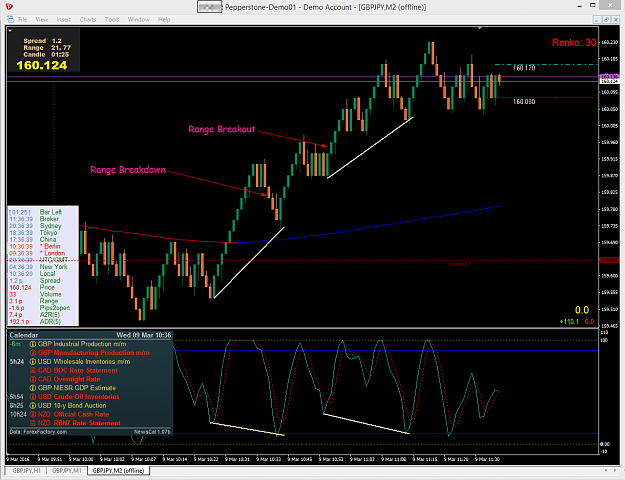Click NZD RBNZ Rate Statement event
Image resolution: width=625 pixels, height=480 pixels.
(x=79, y=423)
